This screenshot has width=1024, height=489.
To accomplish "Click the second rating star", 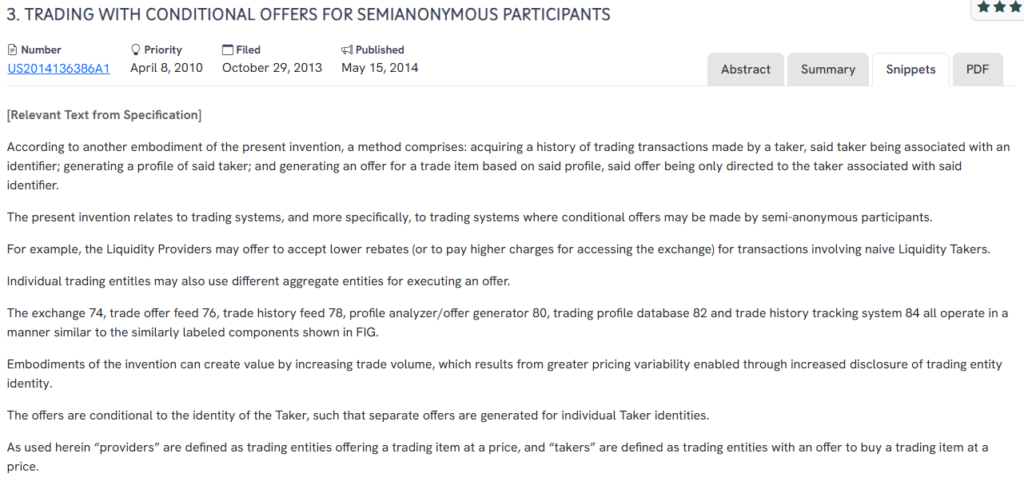I will [x=1000, y=7].
